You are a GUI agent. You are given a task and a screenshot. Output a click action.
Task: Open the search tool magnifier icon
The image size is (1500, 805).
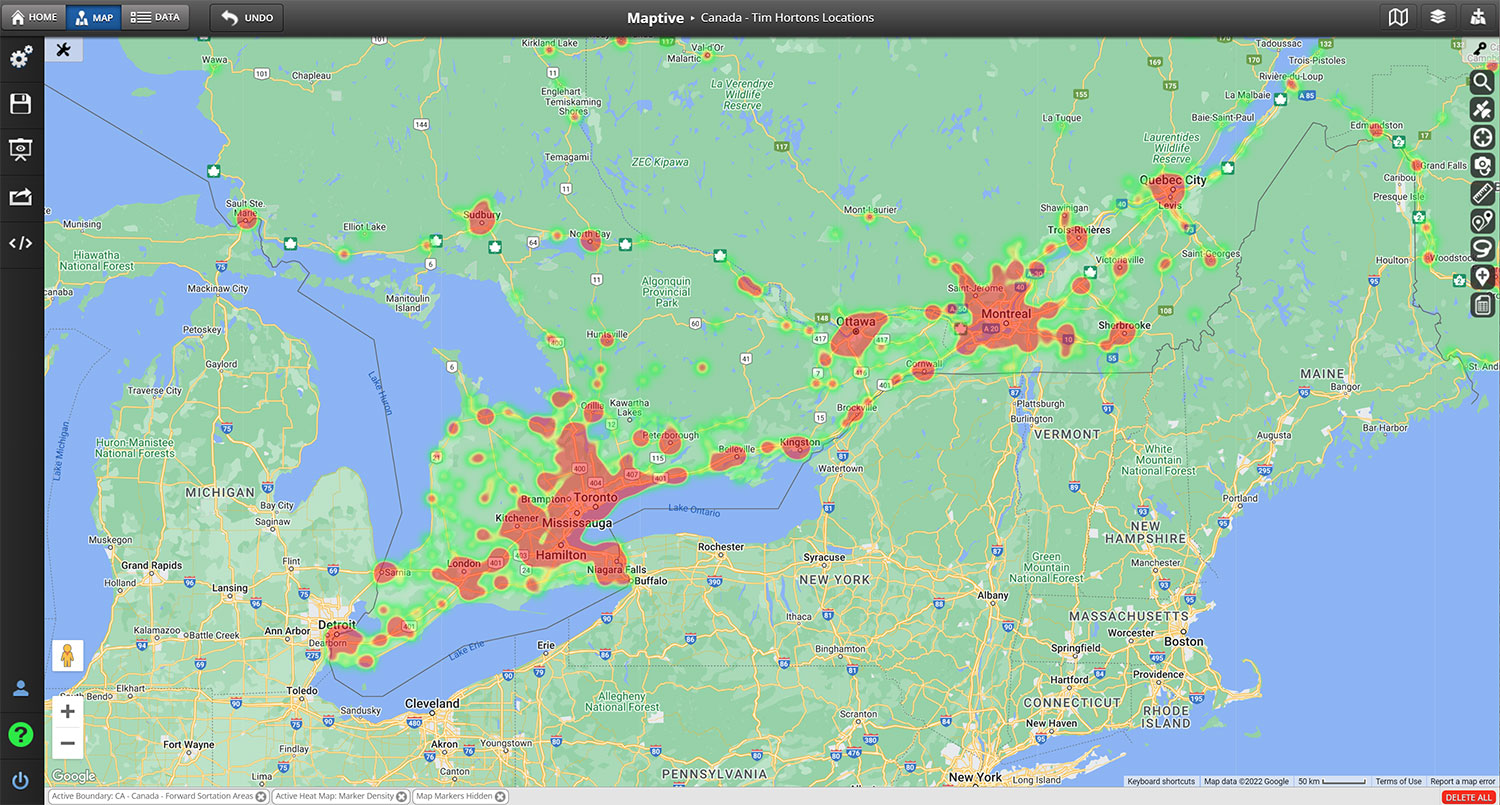click(1482, 82)
